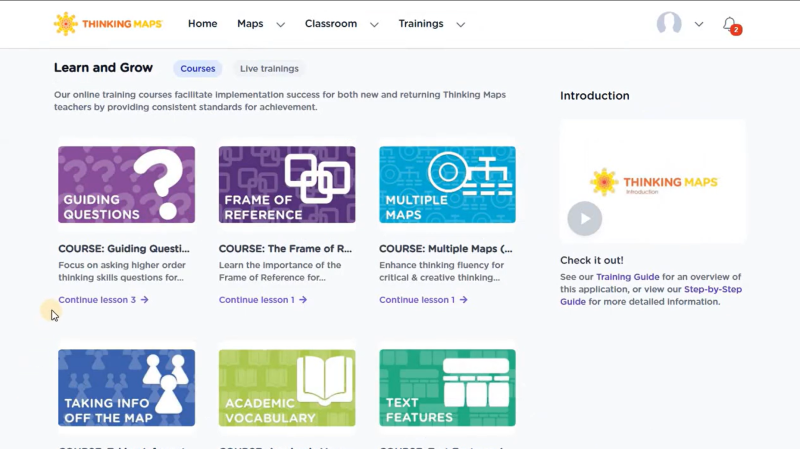Click the user profile avatar
The image size is (800, 449).
pyautogui.click(x=668, y=24)
